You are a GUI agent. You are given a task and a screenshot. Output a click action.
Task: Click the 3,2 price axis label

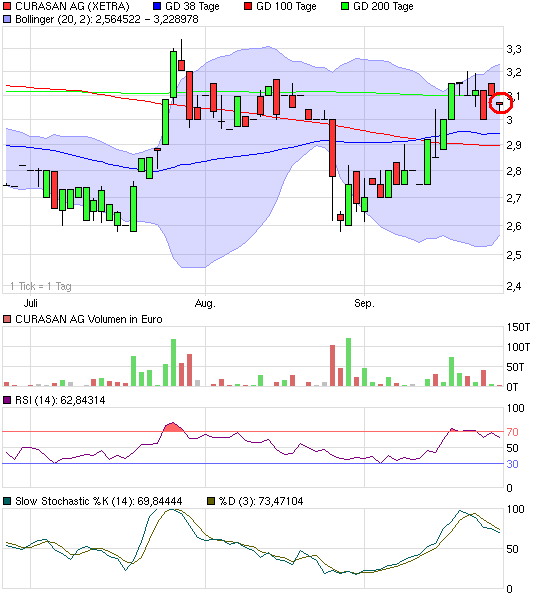click(513, 72)
